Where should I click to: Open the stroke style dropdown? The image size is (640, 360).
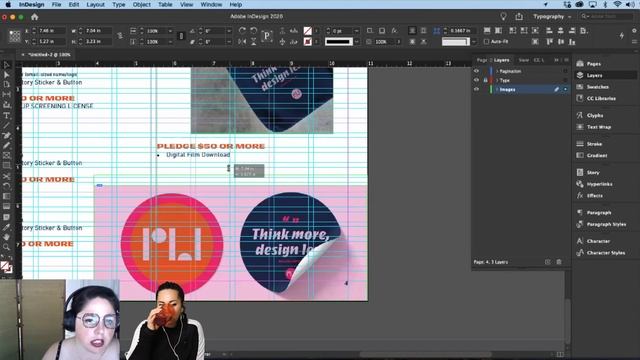click(356, 41)
